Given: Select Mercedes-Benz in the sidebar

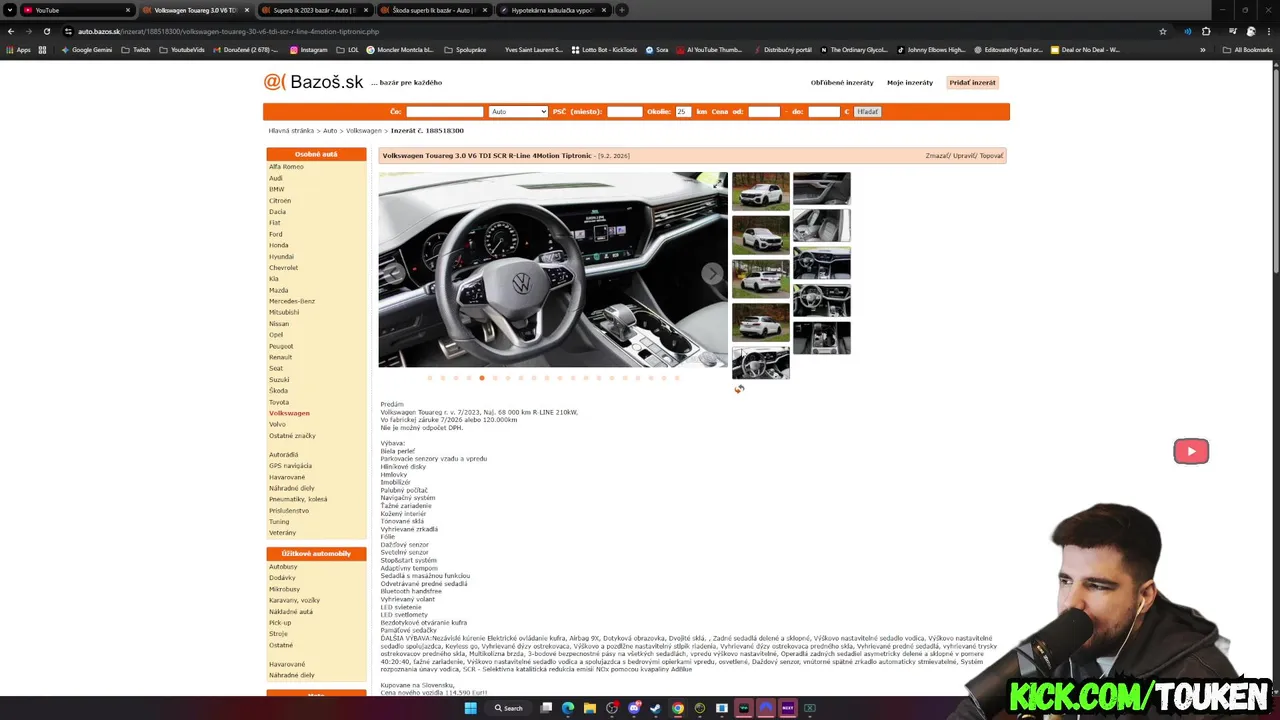Looking at the screenshot, I should [x=292, y=301].
